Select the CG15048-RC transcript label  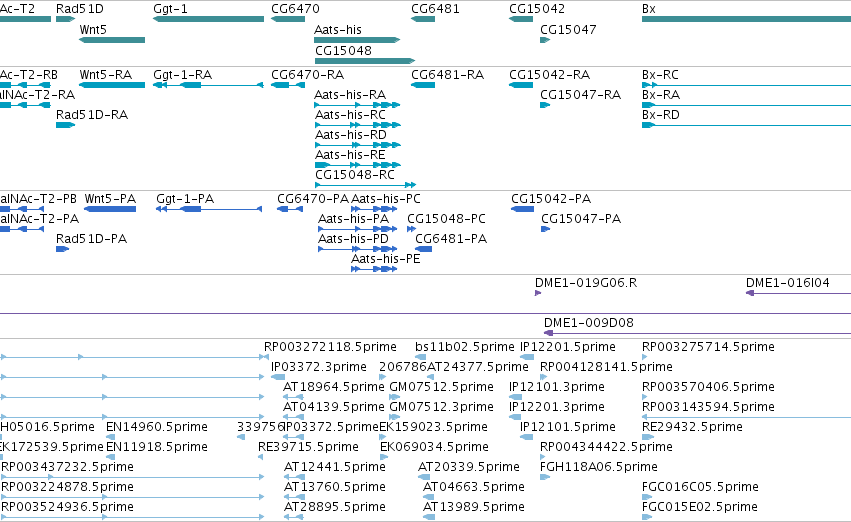pos(355,175)
